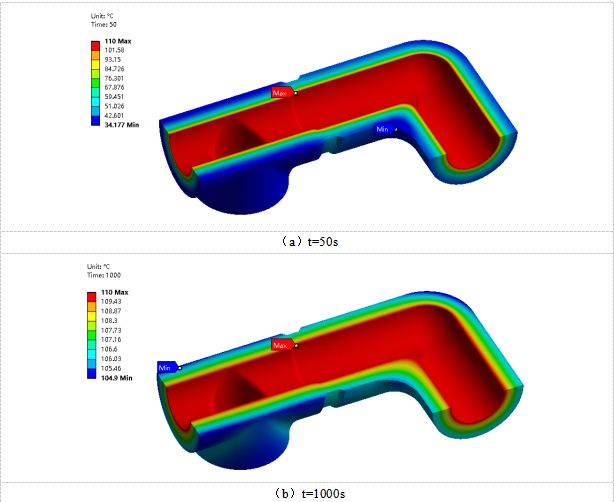The height and width of the screenshot is (502, 614).
Task: Select the '34.177 Min' legend value
Action: tap(122, 125)
